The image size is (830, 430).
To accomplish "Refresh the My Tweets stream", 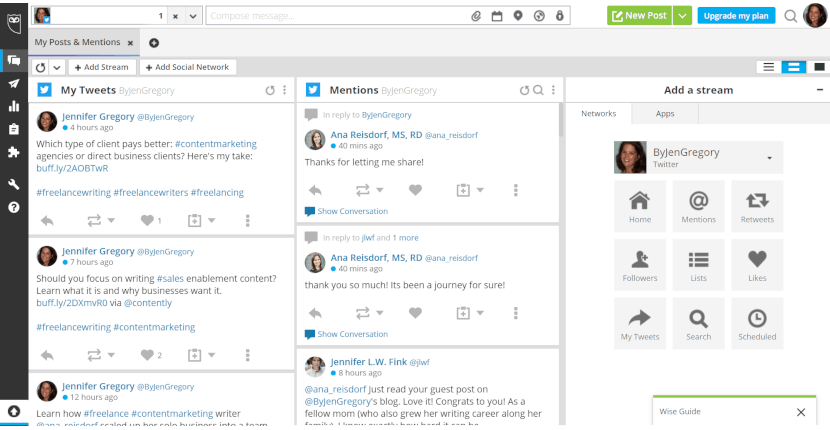I will click(x=270, y=90).
